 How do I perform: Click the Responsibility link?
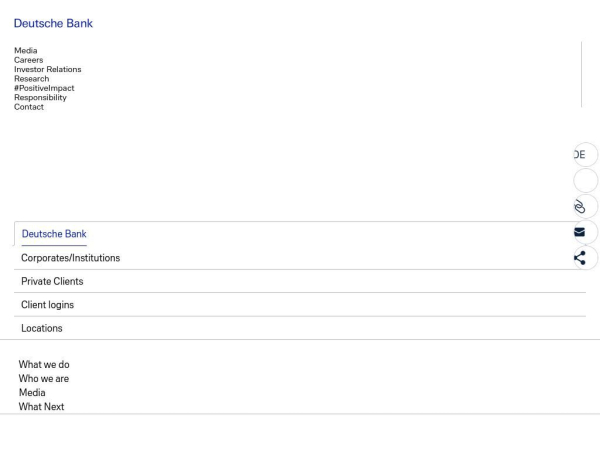[x=40, y=98]
